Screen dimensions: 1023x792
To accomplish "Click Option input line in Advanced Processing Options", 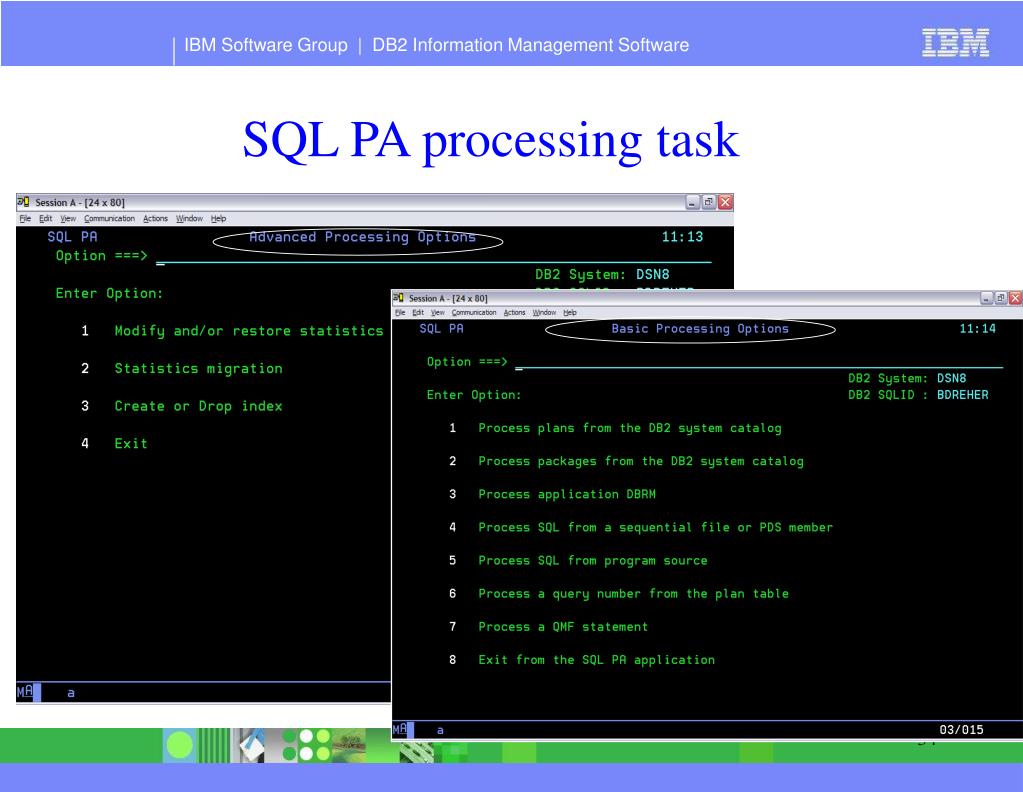I will pos(433,256).
